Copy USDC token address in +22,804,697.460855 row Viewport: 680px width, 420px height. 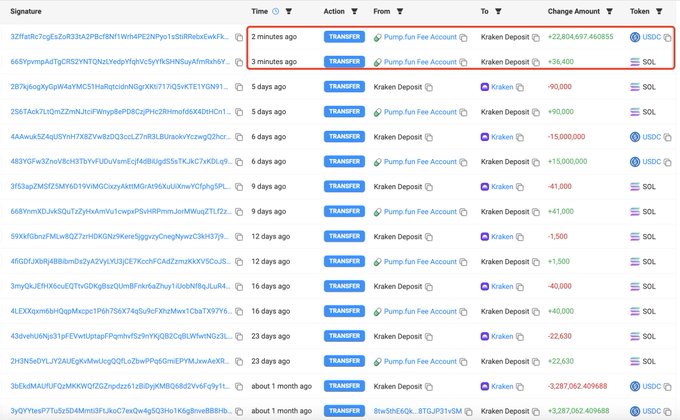[667, 38]
